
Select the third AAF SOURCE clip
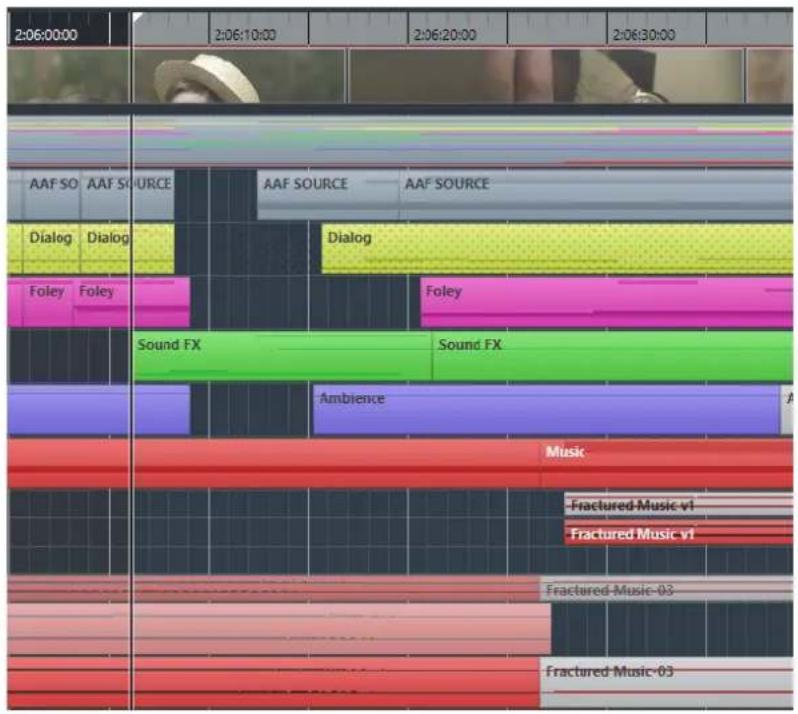click(x=328, y=195)
